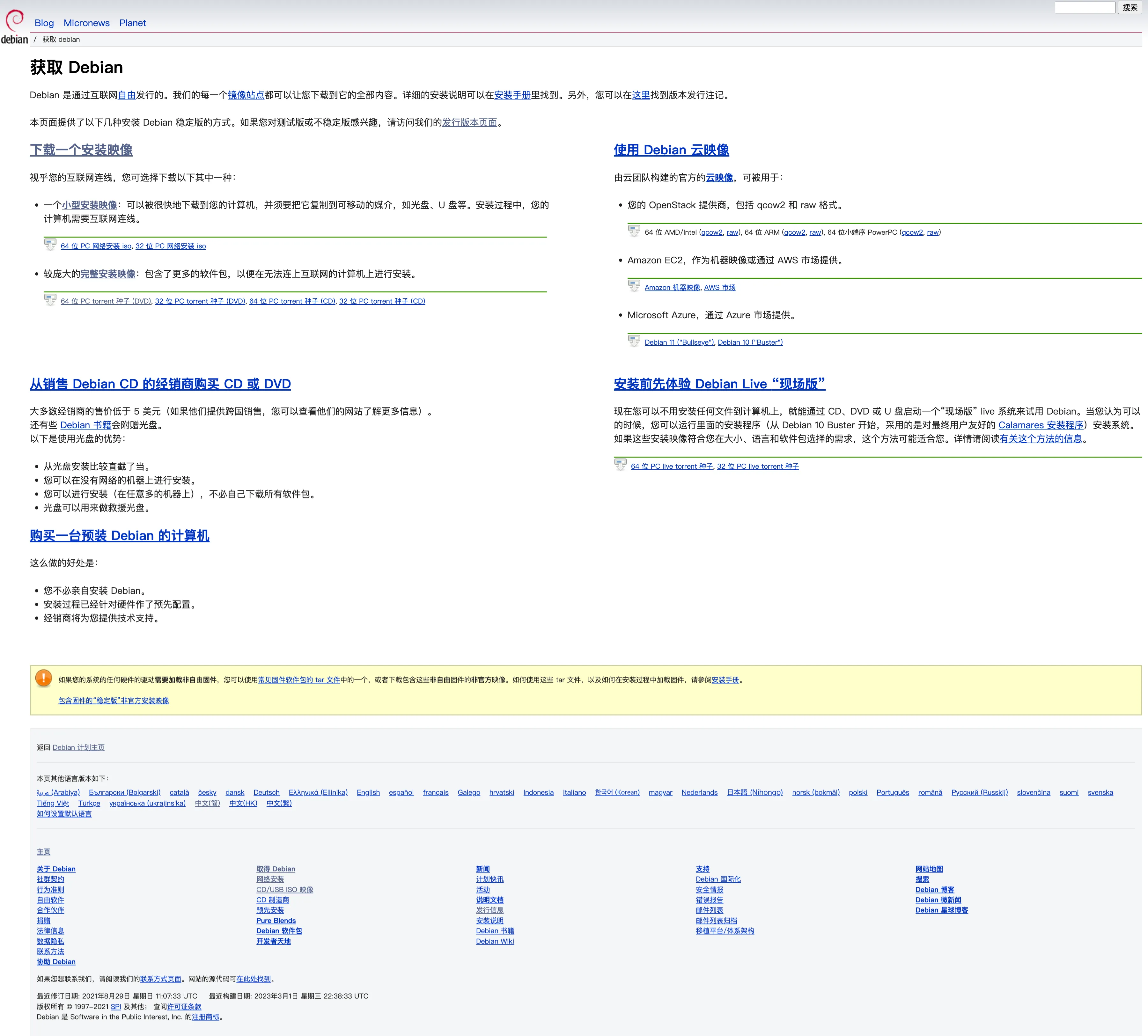
Task: Open 有关这个方法的信息 link
Action: [x=1041, y=439]
